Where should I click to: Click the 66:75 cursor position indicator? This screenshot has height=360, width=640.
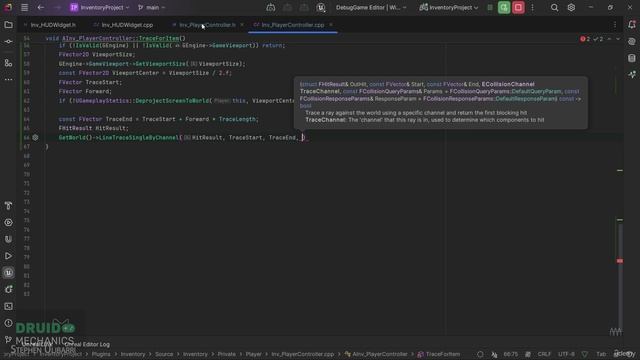(x=511, y=354)
